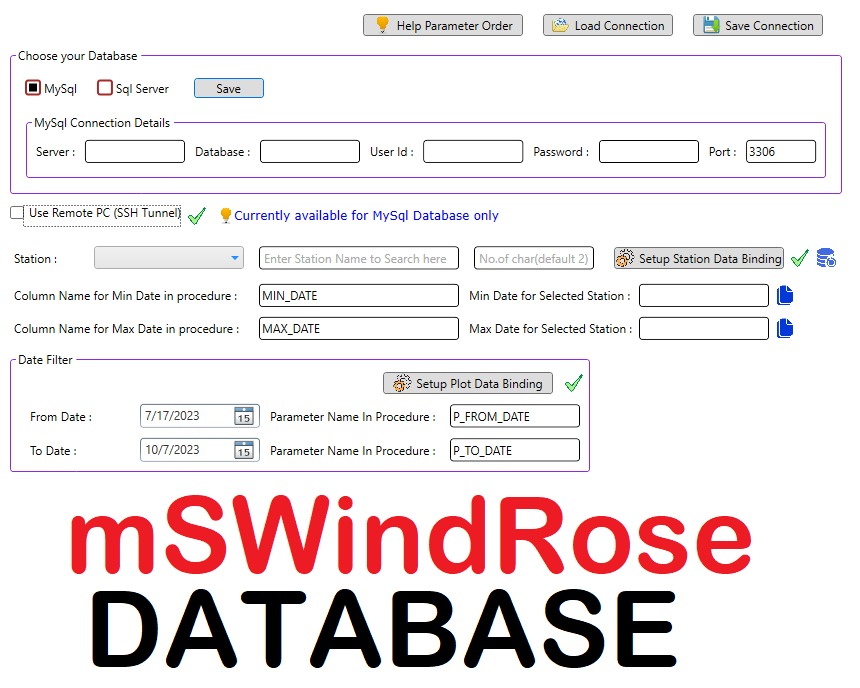
Task: Click Min Date for Selected Station field
Action: click(704, 295)
